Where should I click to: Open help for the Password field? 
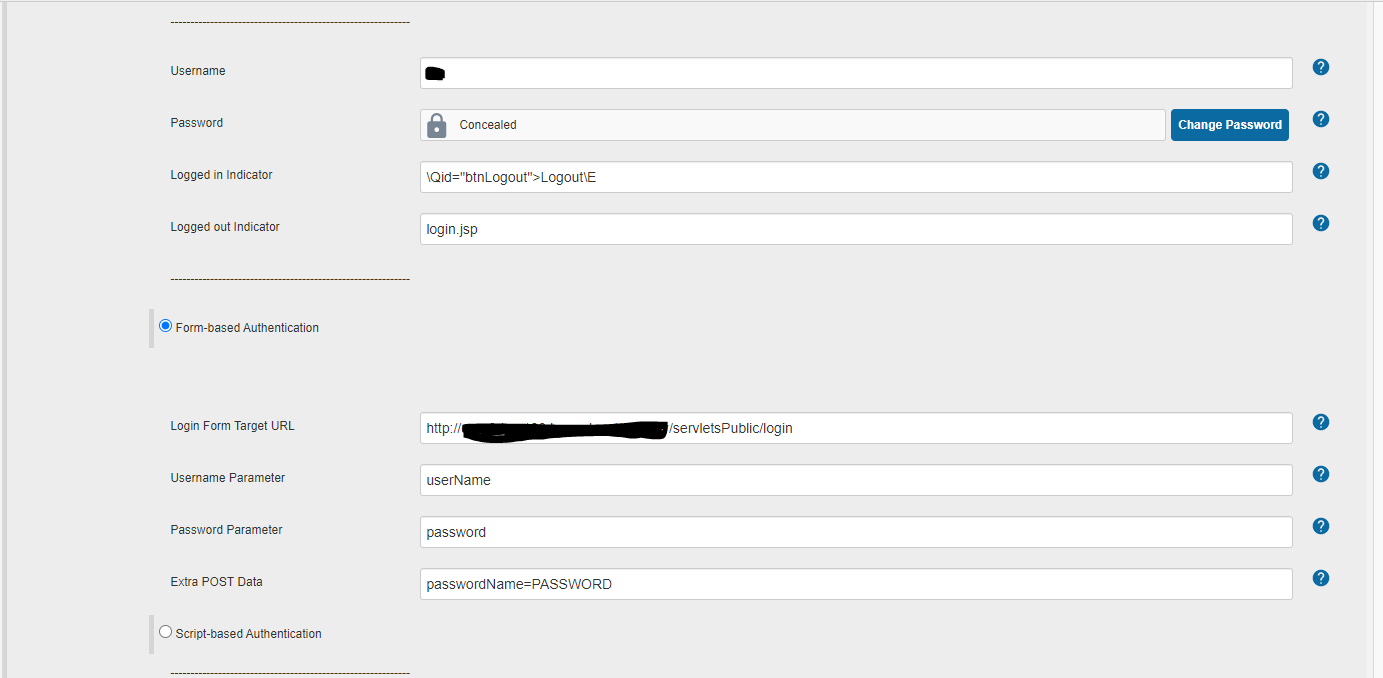[x=1320, y=119]
